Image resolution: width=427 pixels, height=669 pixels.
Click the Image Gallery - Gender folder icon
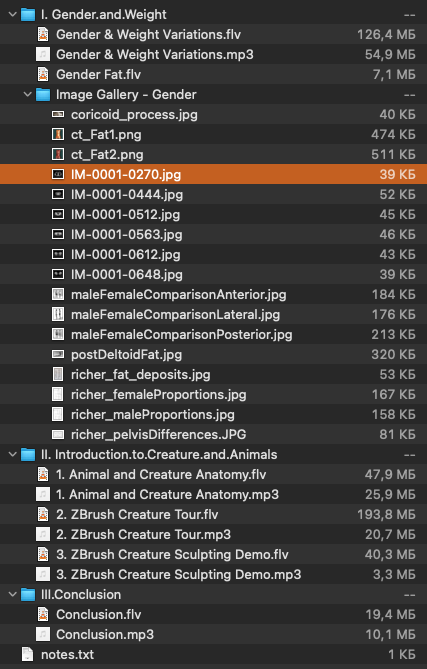click(x=43, y=94)
